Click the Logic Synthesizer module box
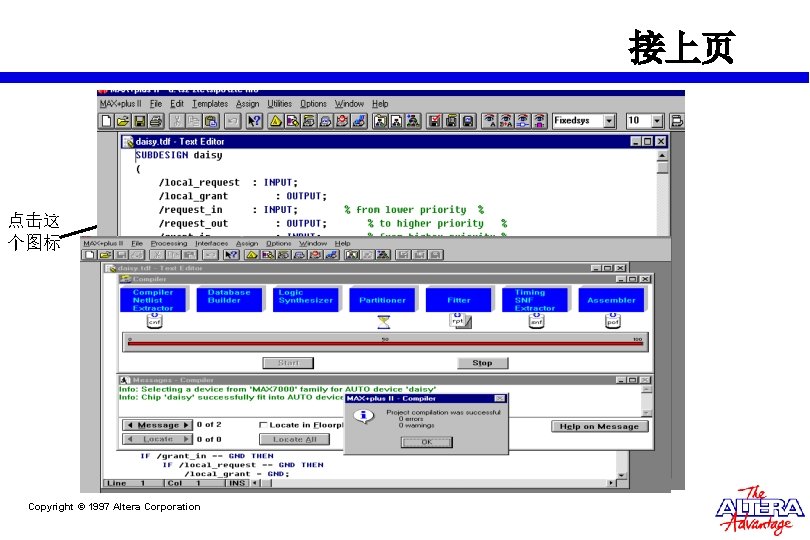 pyautogui.click(x=306, y=300)
